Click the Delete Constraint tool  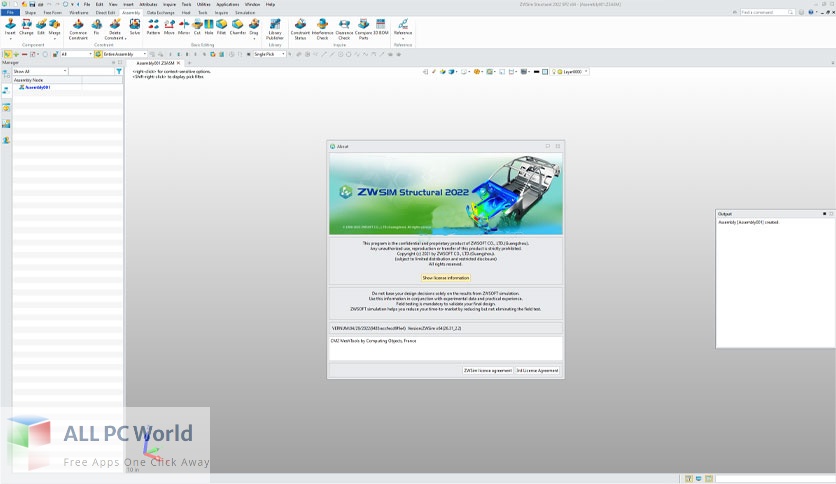tap(115, 29)
